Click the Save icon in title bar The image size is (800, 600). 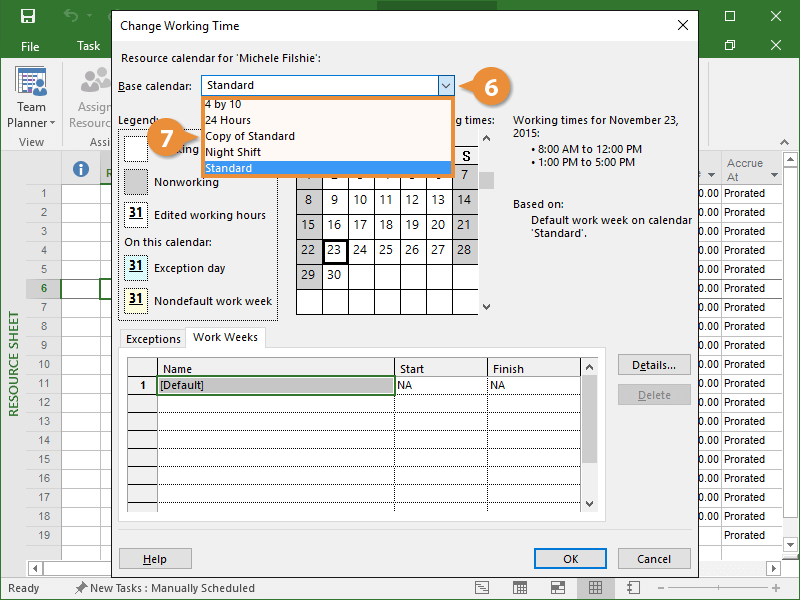click(x=28, y=17)
